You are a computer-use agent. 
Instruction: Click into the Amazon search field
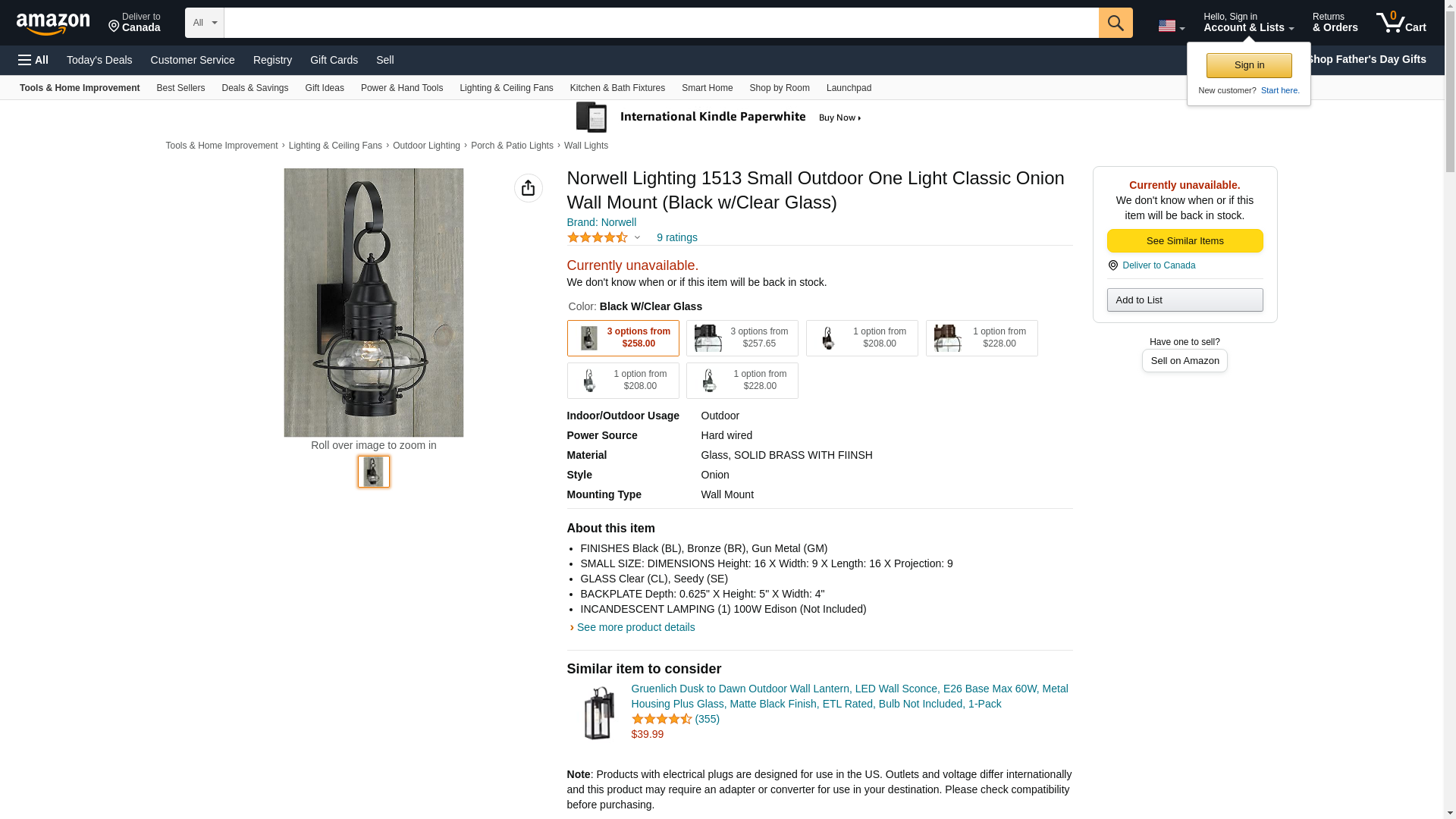coord(661,23)
